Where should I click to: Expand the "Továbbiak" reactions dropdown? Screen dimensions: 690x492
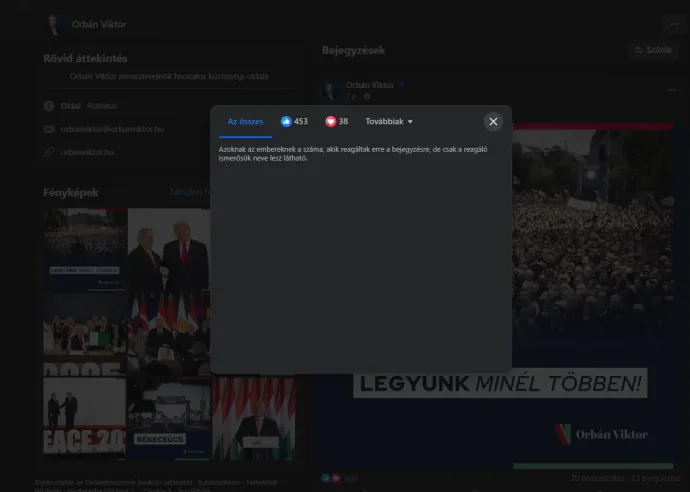389,122
